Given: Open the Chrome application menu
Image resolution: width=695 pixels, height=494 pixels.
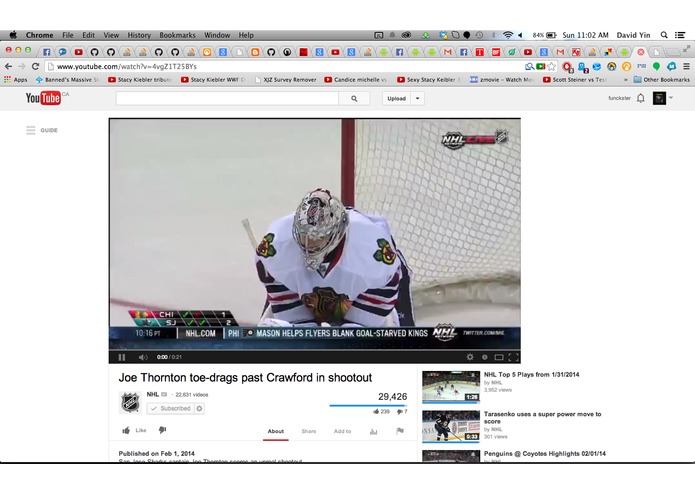Looking at the screenshot, I should [x=39, y=35].
